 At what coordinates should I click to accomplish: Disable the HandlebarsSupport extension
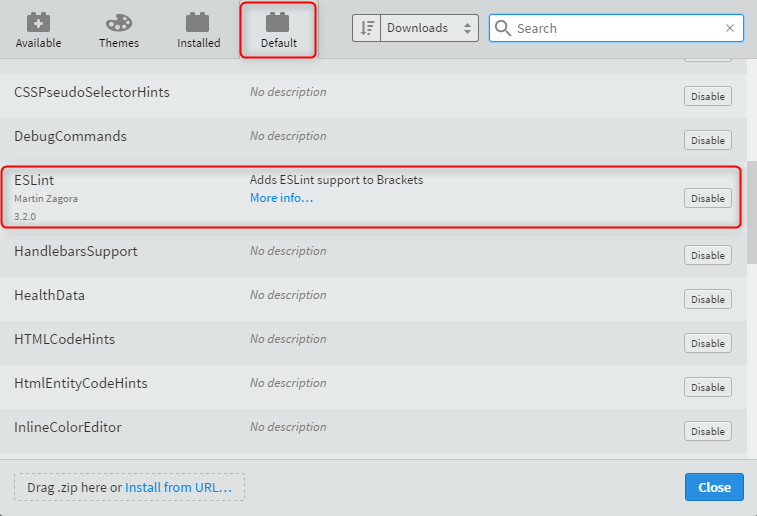pyautogui.click(x=707, y=255)
